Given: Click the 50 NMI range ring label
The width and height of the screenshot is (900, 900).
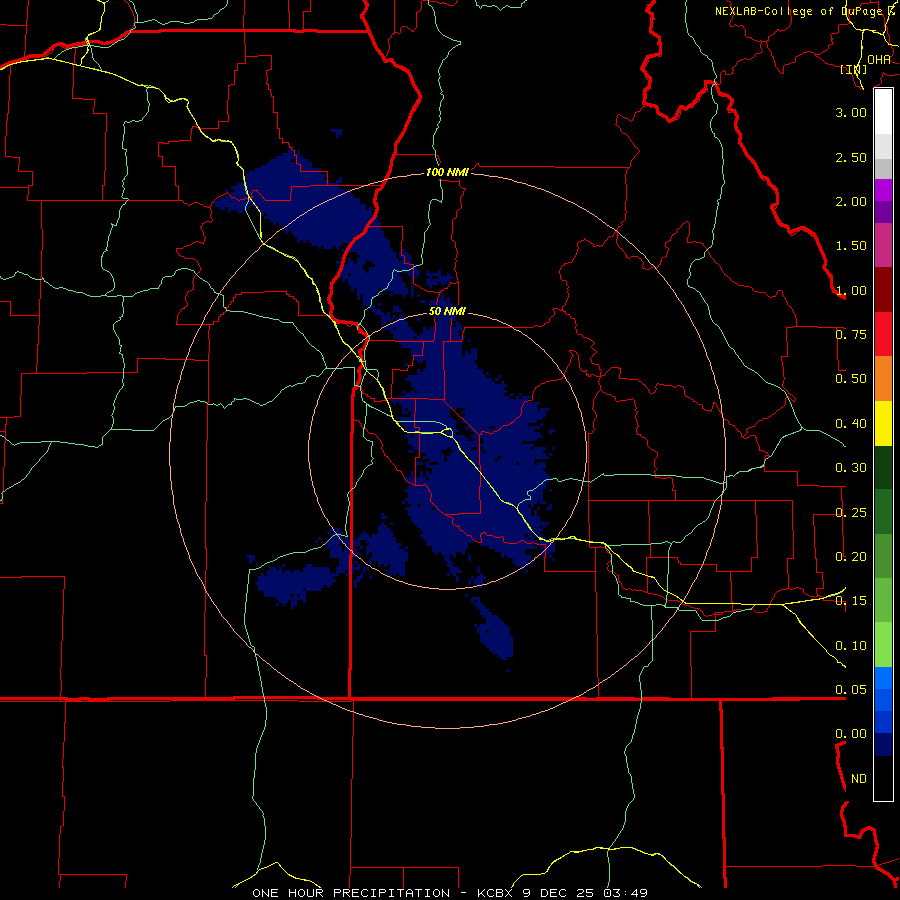Looking at the screenshot, I should [447, 311].
